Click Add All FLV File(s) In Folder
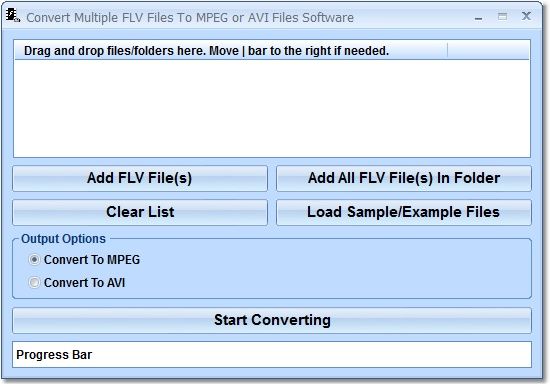 point(404,178)
